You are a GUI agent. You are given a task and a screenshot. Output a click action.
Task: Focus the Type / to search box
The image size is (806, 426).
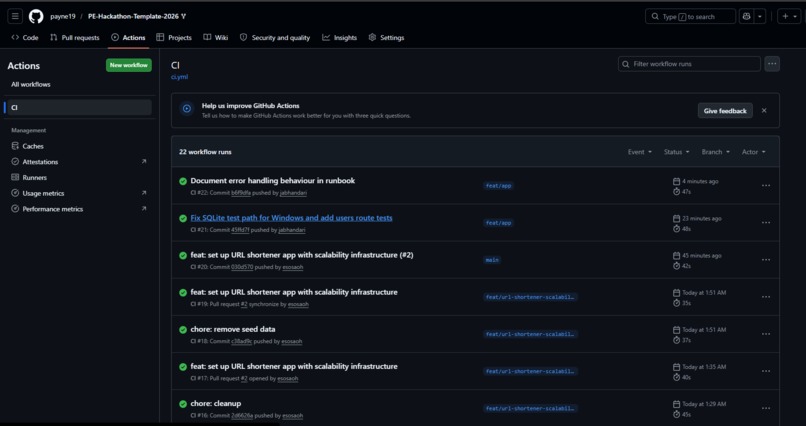[x=690, y=16]
